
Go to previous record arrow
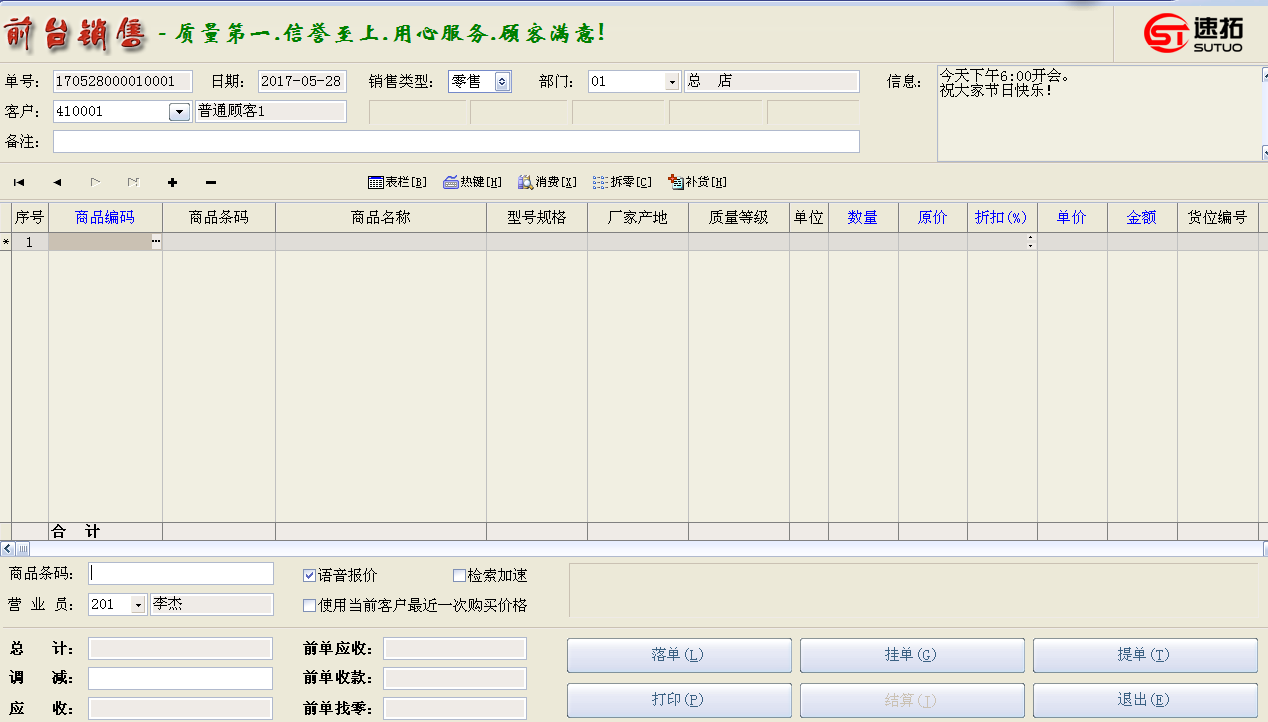click(57, 182)
